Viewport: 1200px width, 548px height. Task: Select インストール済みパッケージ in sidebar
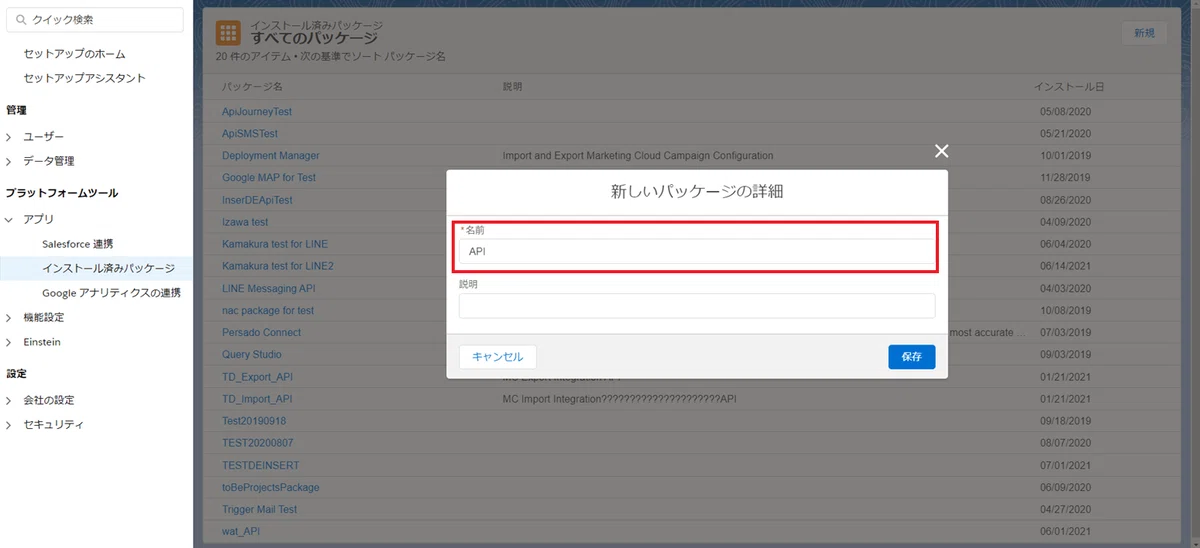108,268
